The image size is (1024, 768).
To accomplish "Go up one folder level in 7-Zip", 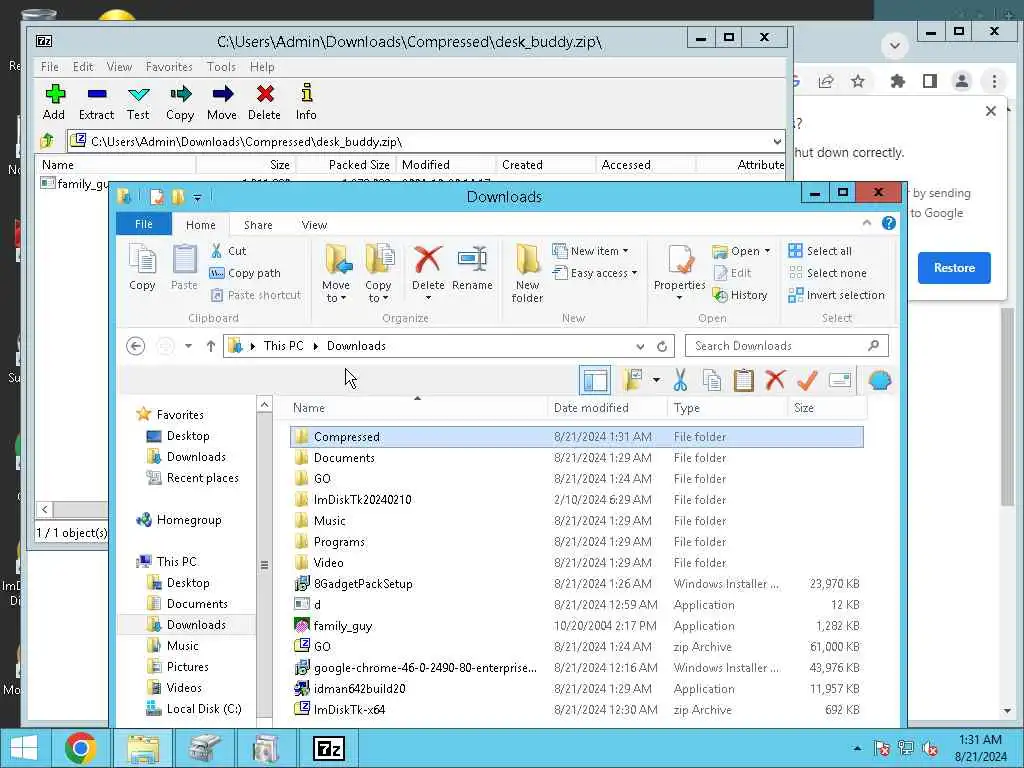I will (47, 141).
